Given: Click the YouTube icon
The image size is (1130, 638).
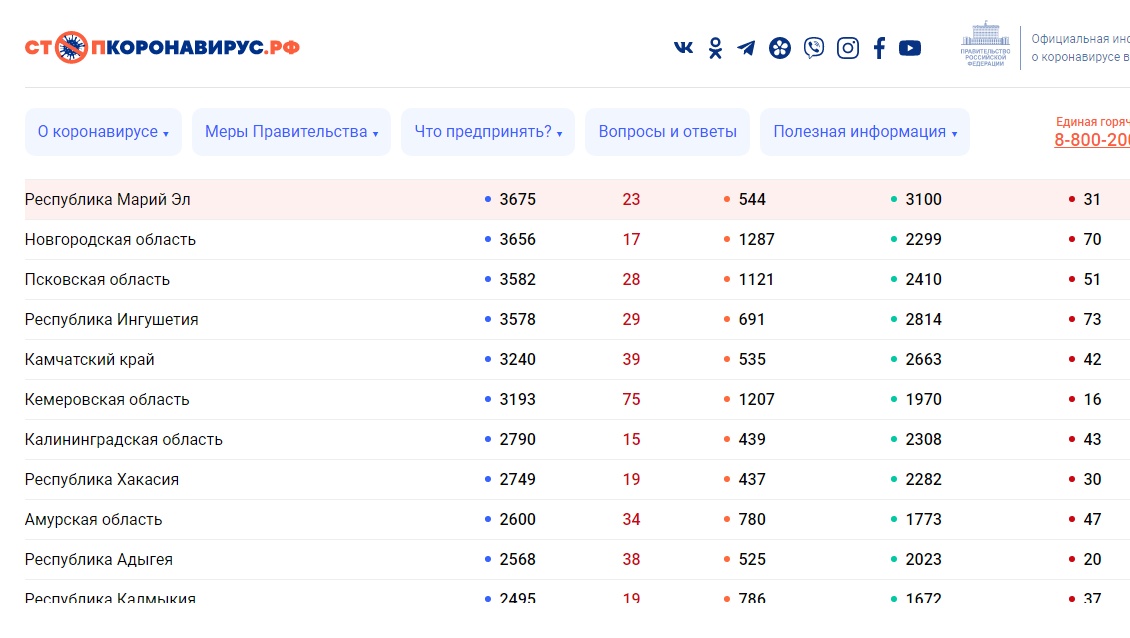Looking at the screenshot, I should 910,48.
